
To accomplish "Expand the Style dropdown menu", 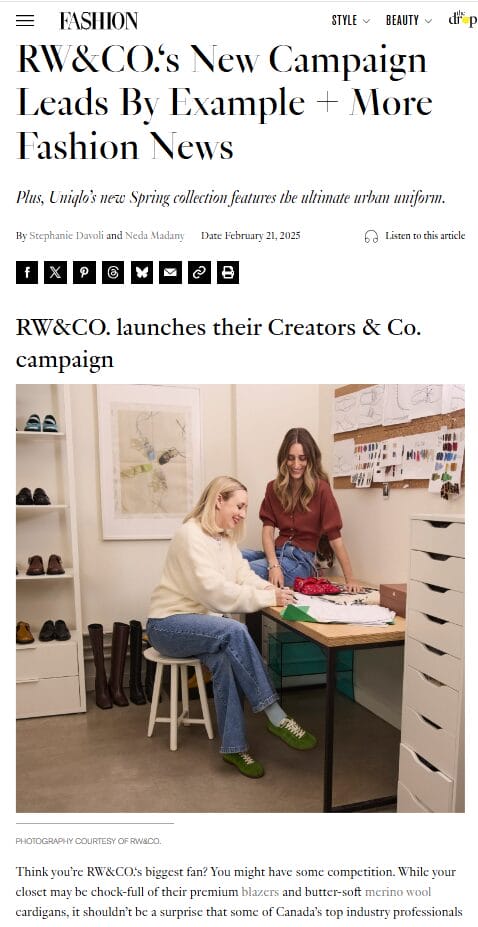I will [350, 21].
